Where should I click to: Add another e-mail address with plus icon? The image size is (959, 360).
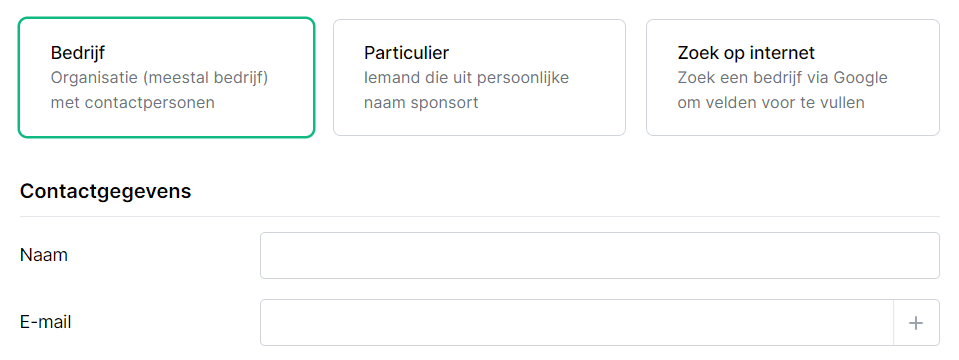[x=916, y=323]
